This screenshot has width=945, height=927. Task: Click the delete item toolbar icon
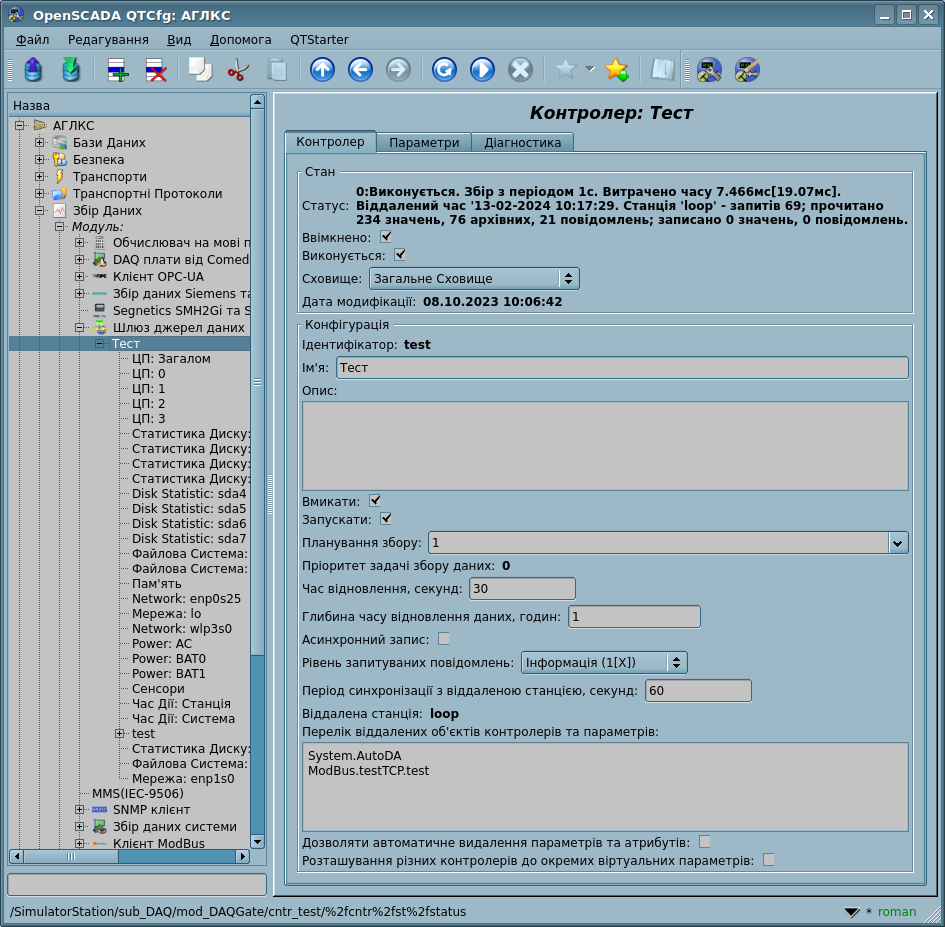(x=155, y=70)
